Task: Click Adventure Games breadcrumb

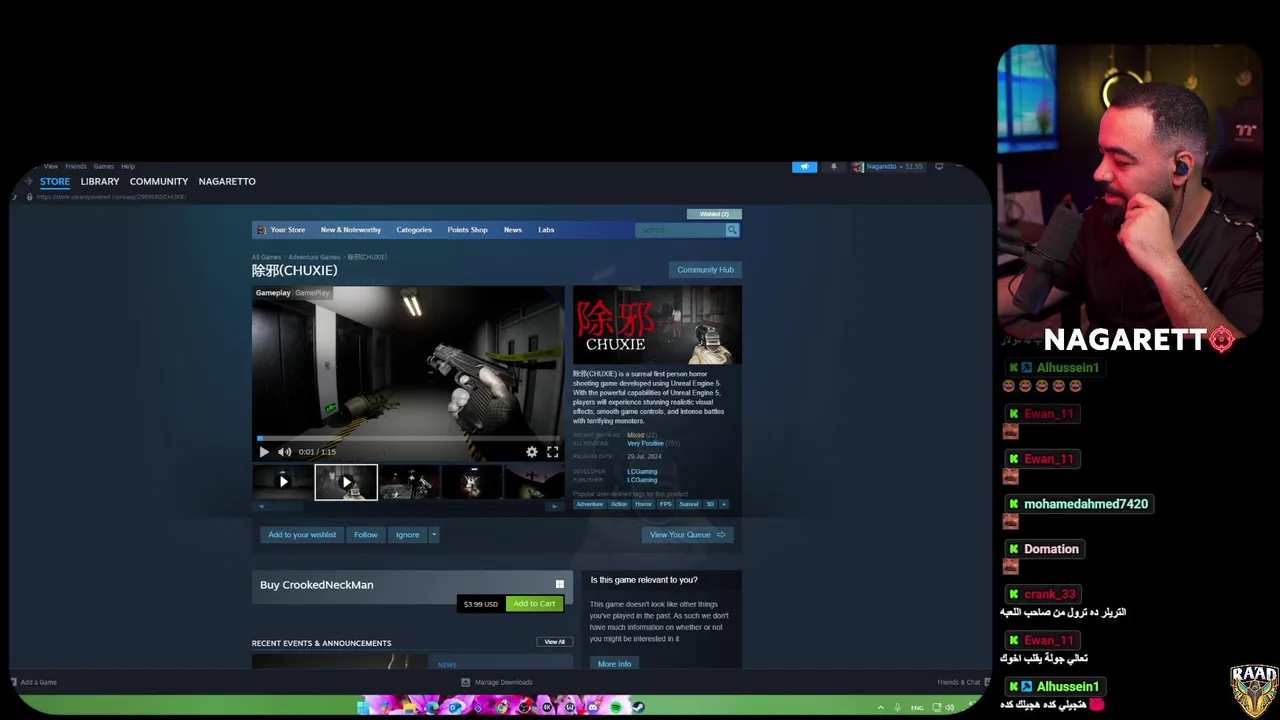Action: [x=315, y=257]
